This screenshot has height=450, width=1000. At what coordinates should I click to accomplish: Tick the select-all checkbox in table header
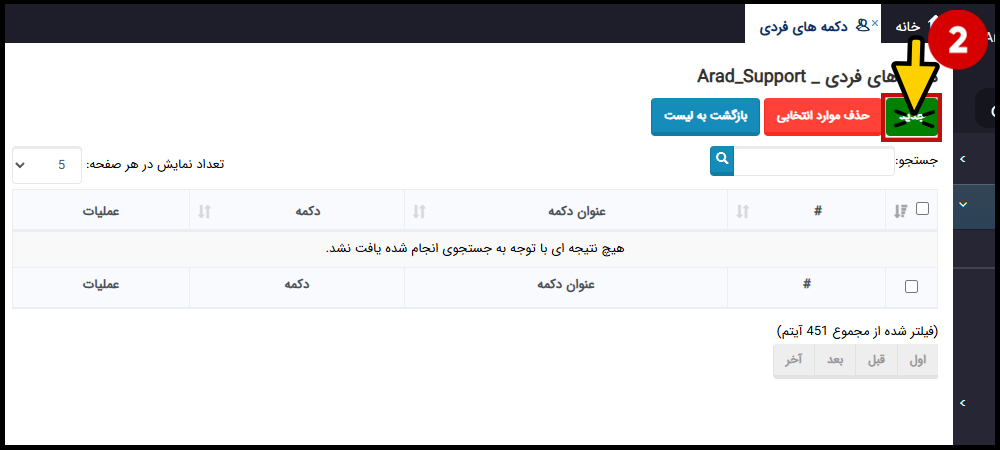tap(922, 208)
